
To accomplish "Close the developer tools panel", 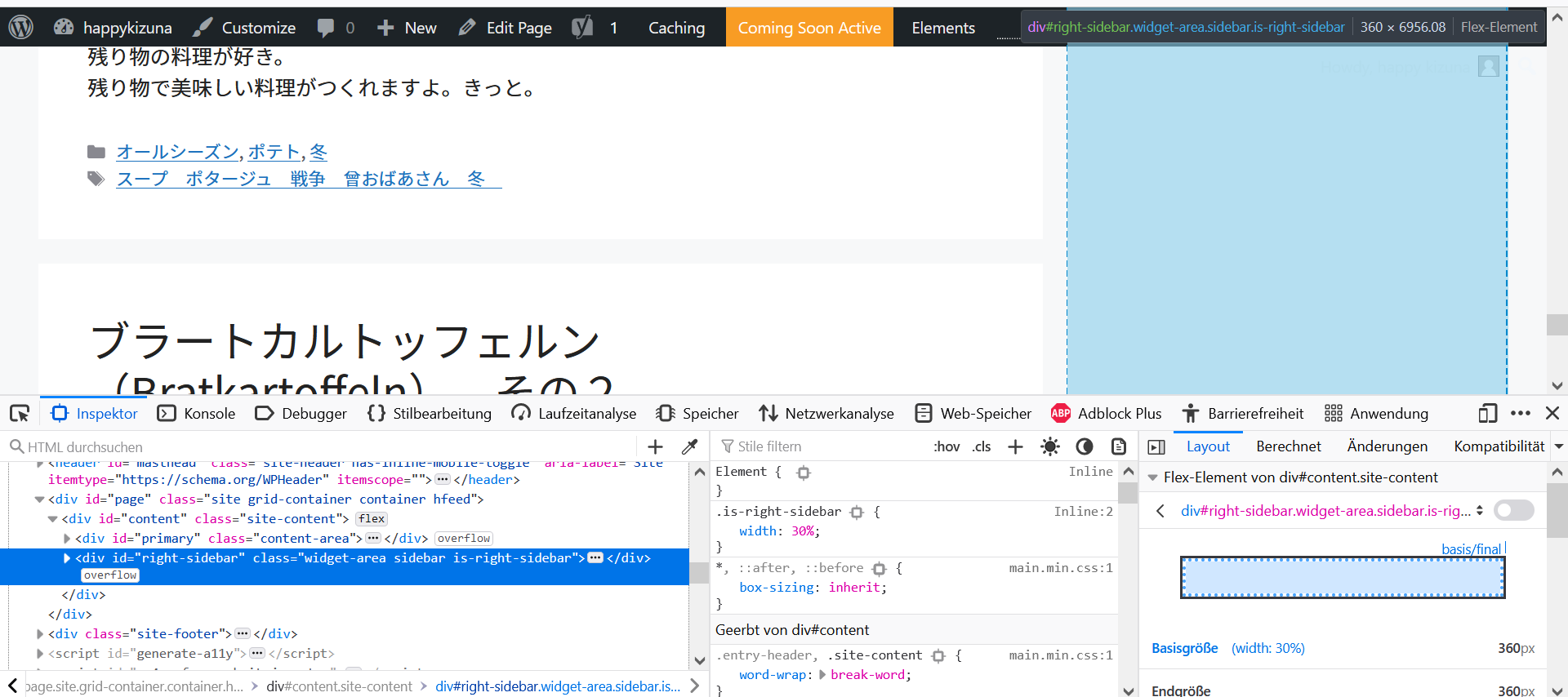I will click(1552, 413).
